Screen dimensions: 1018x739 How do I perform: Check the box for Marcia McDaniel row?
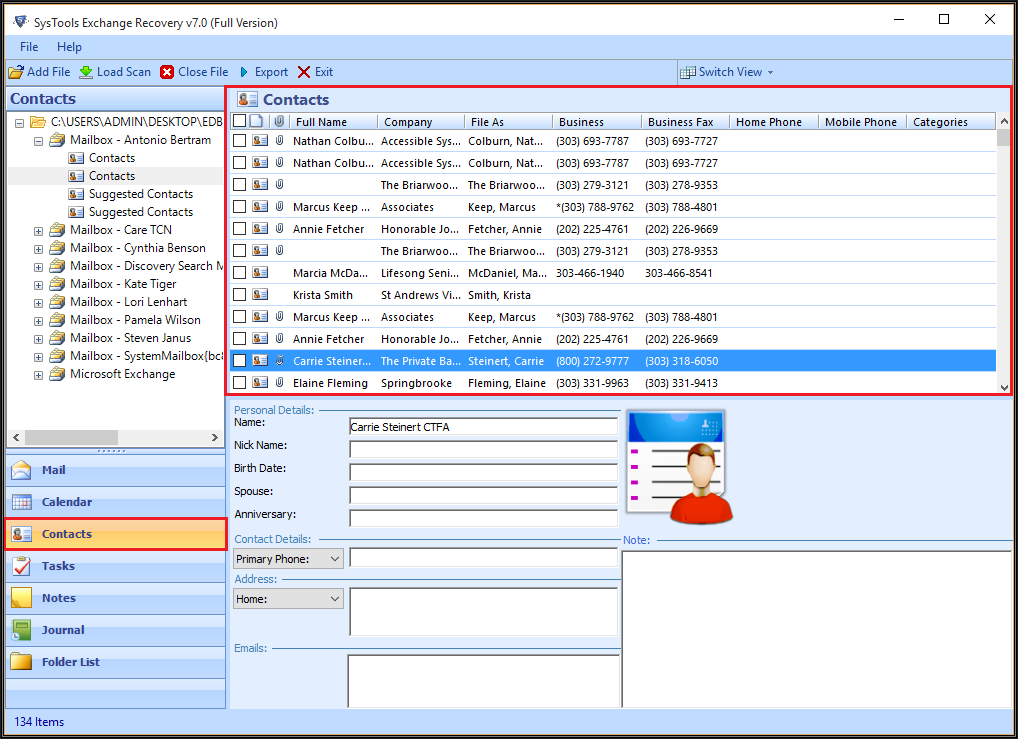240,273
